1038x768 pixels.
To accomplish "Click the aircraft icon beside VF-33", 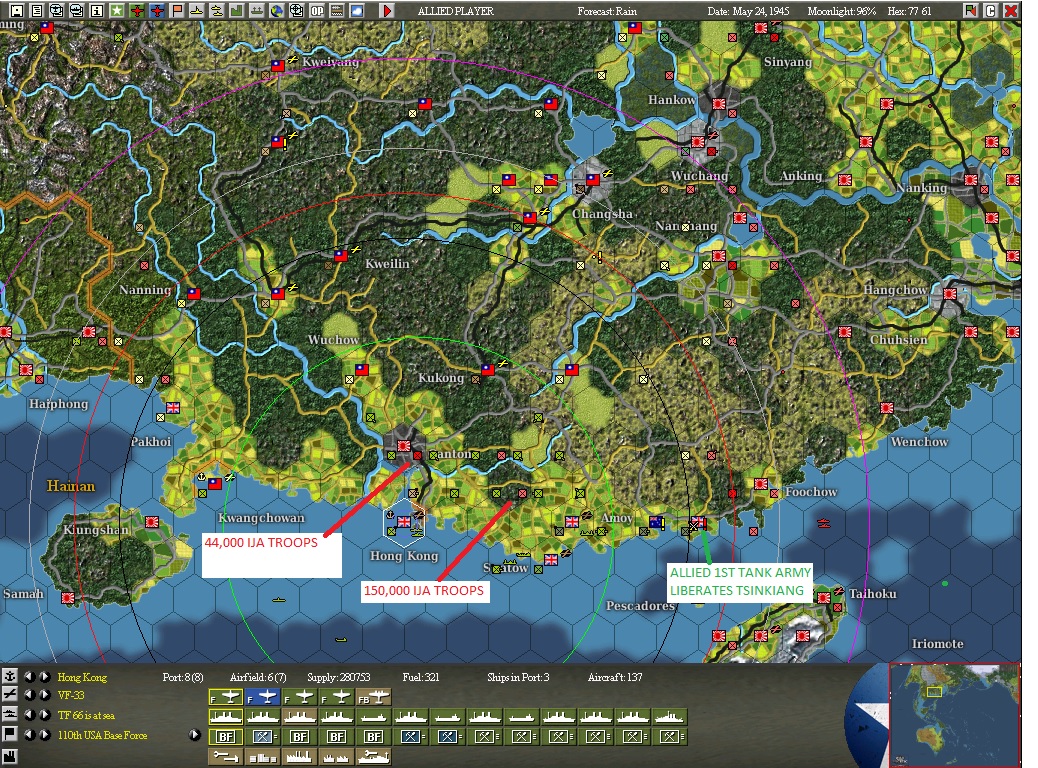I will (9, 695).
